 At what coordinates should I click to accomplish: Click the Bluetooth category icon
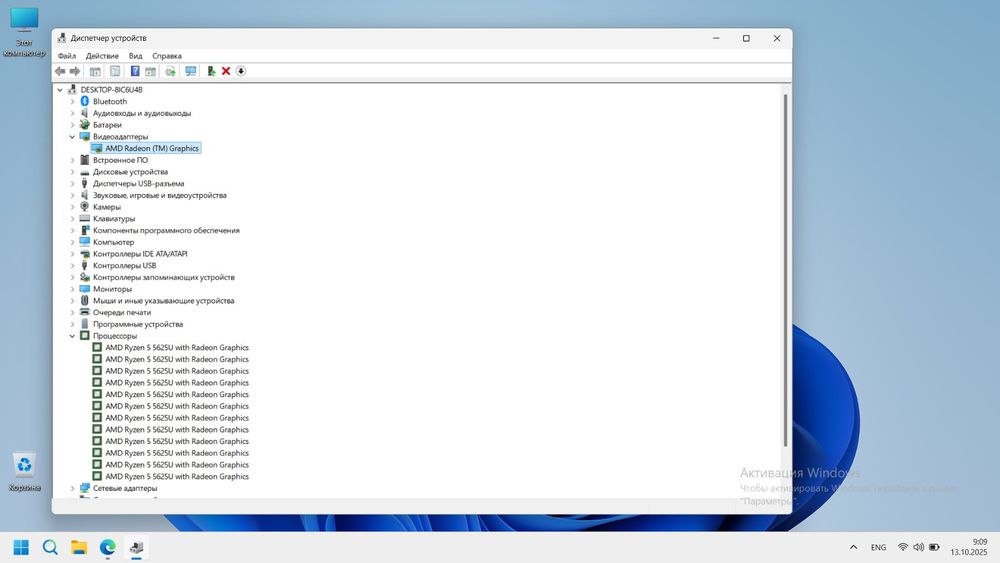pos(85,101)
